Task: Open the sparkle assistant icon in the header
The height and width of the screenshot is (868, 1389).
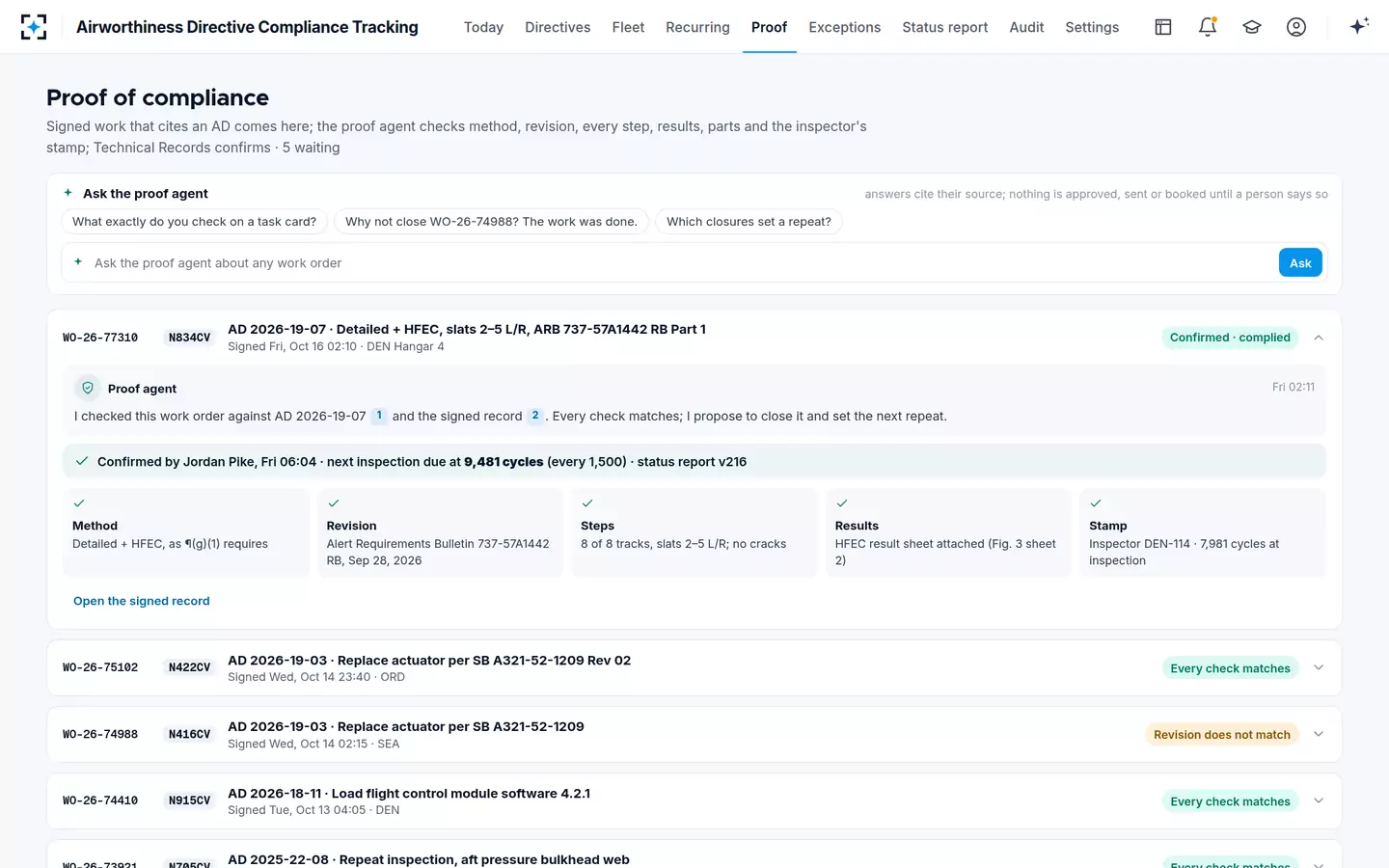Action: (1359, 27)
